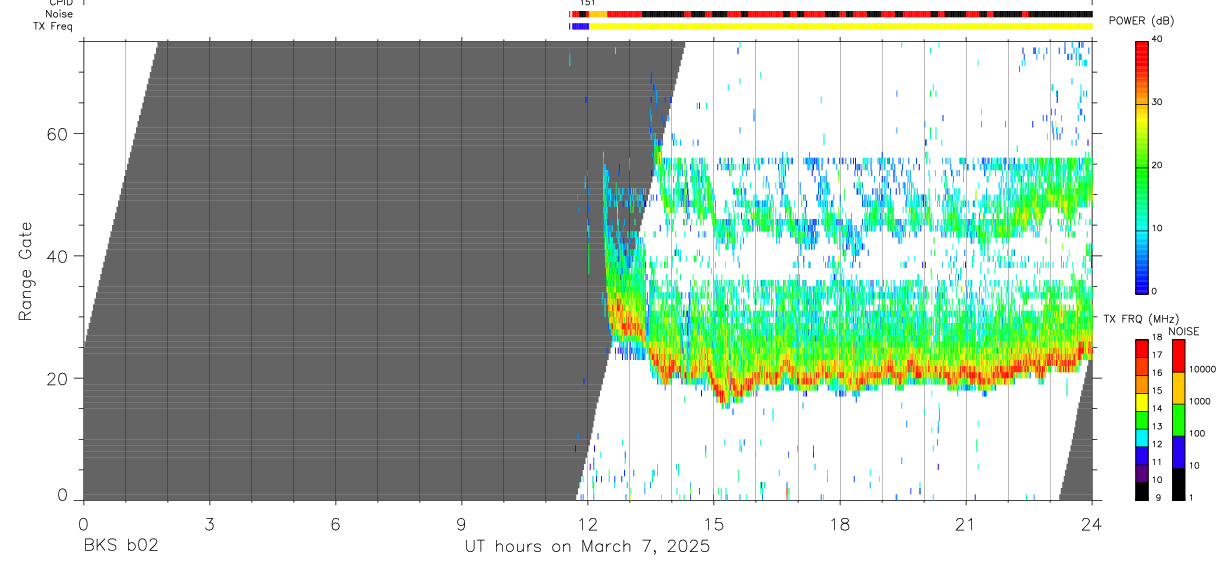Select the "9" tick on the UT hours axis
The image size is (1228, 567).
tap(461, 524)
